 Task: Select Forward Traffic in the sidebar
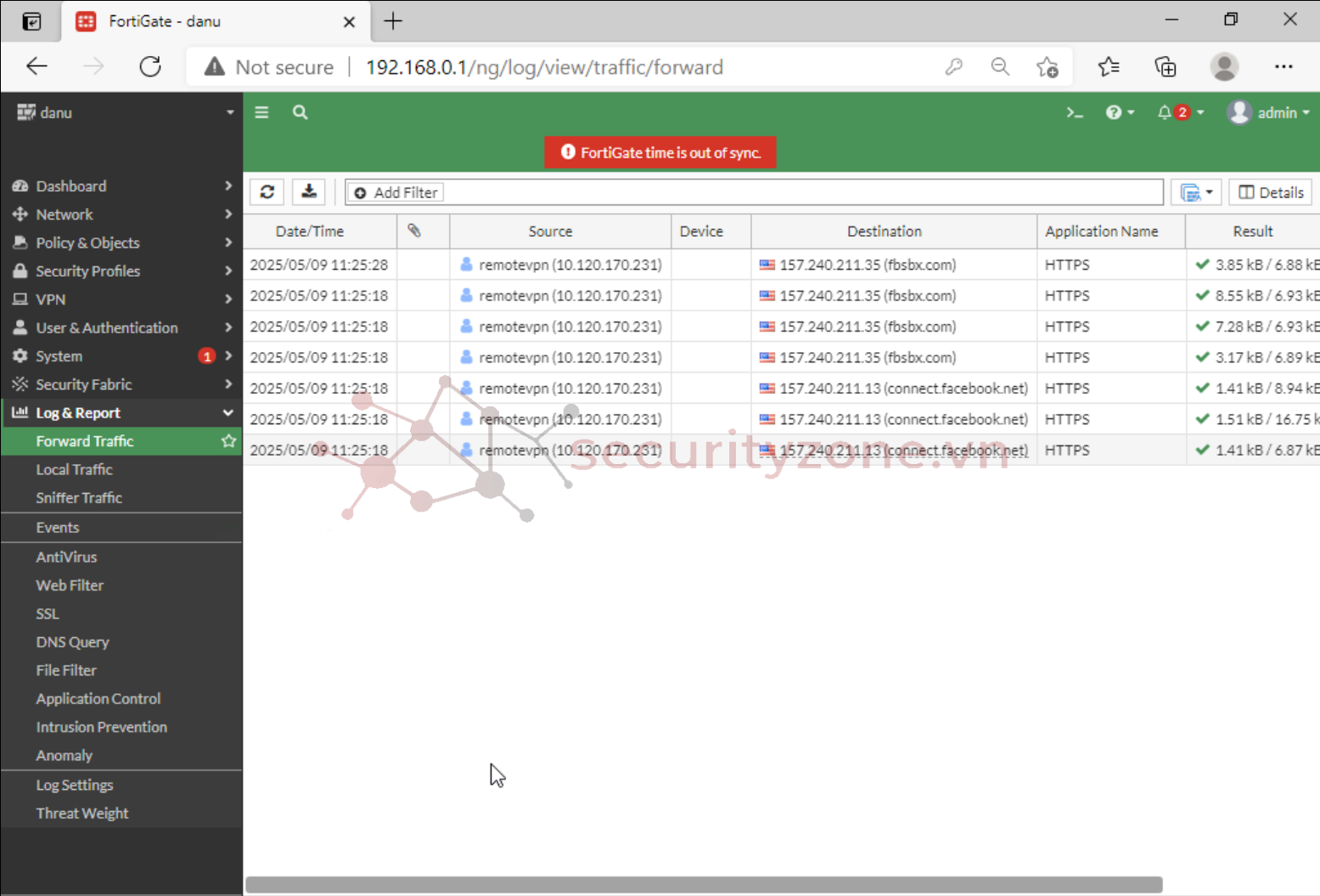[x=85, y=441]
